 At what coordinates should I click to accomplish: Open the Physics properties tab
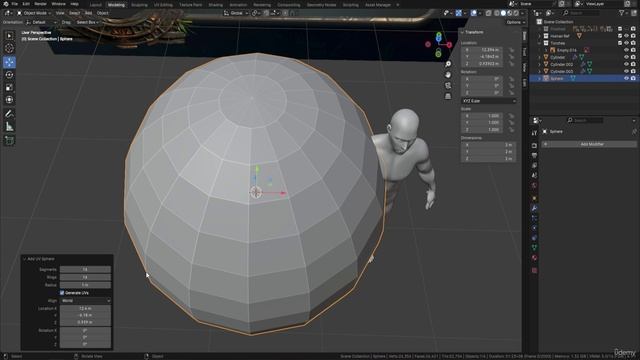pos(534,228)
